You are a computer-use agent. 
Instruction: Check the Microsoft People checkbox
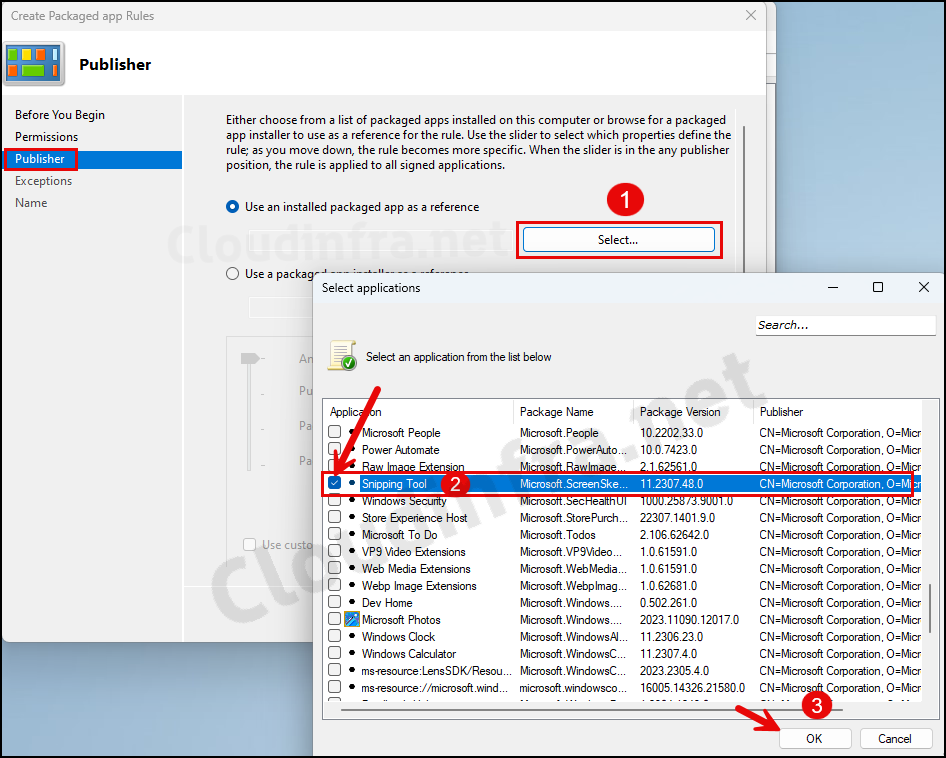334,432
